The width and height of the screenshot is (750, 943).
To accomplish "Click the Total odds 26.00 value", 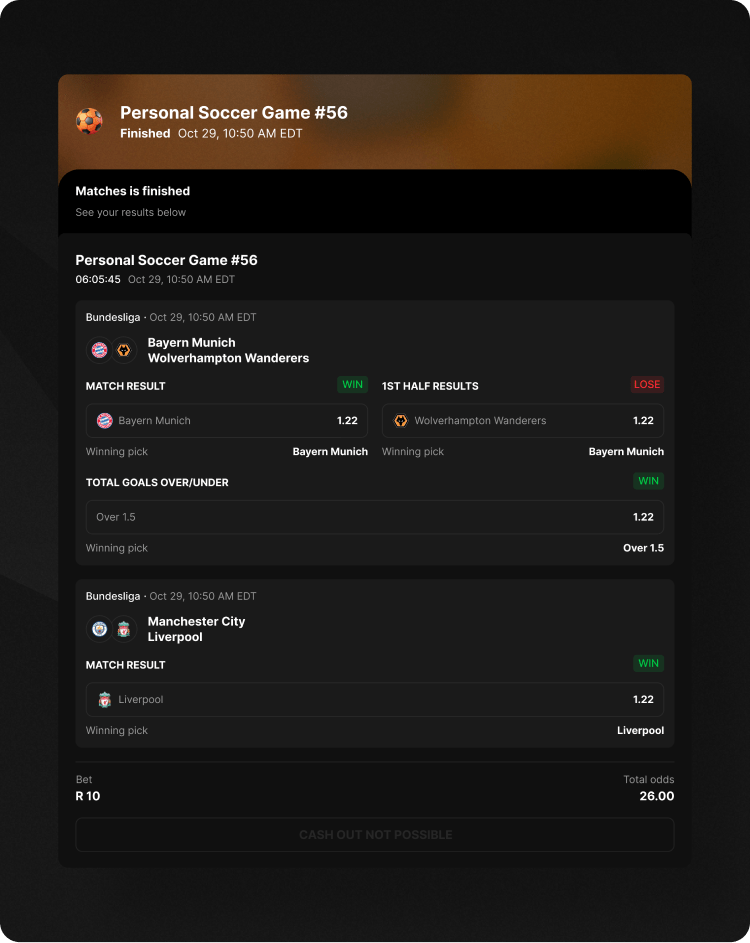I will coord(656,797).
